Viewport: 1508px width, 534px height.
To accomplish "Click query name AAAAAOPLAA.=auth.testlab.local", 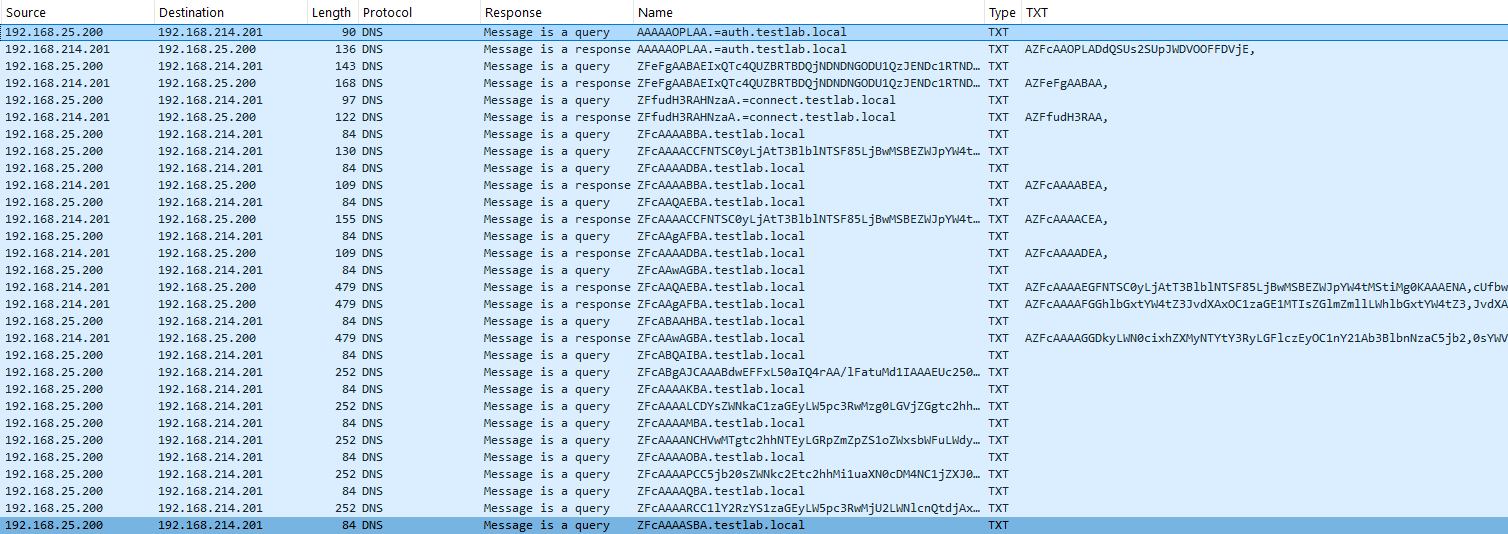I will pyautogui.click(x=741, y=32).
